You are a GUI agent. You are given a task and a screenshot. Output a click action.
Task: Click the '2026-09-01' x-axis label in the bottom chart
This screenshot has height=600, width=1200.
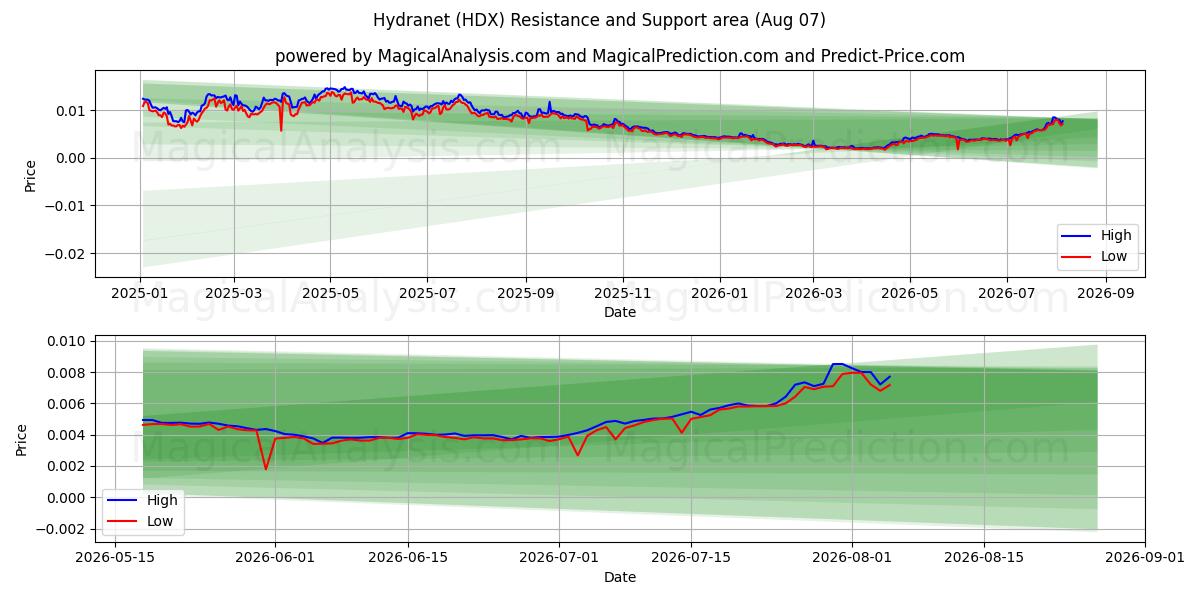click(1144, 559)
